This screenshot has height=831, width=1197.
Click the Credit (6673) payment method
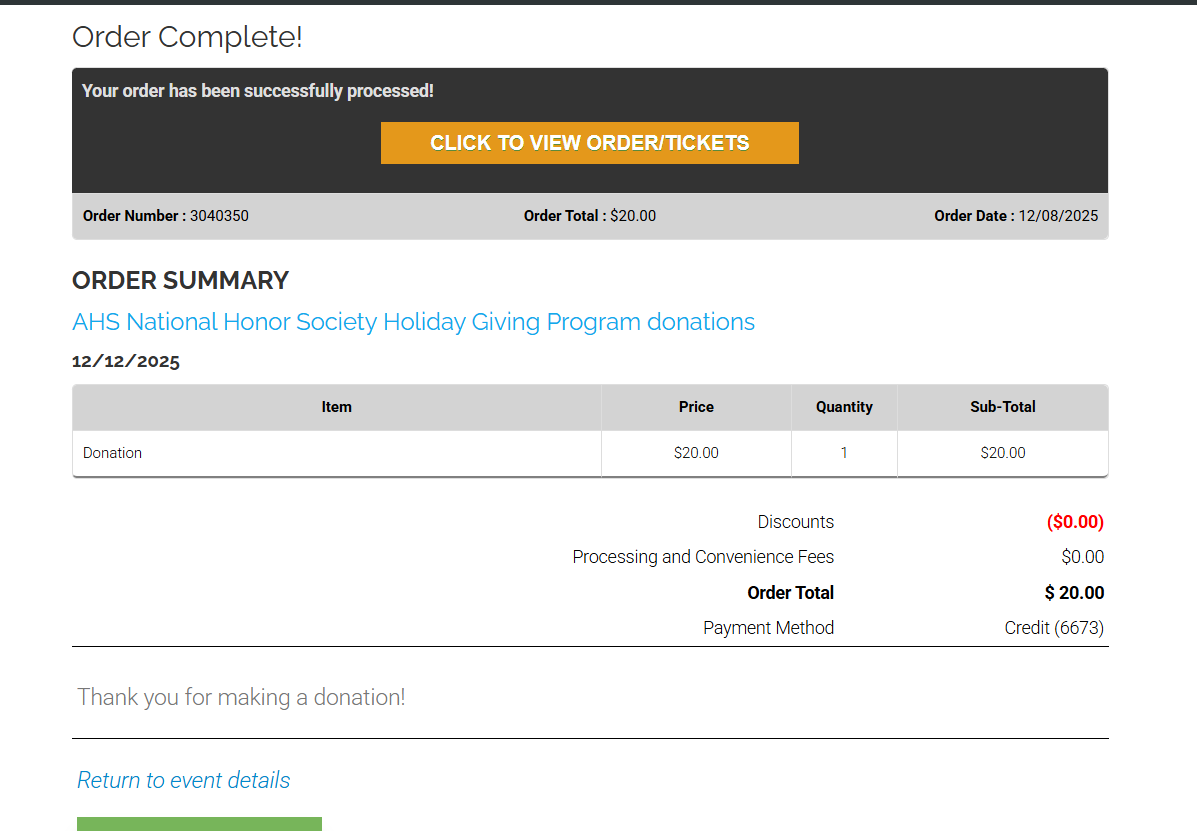tap(1054, 628)
